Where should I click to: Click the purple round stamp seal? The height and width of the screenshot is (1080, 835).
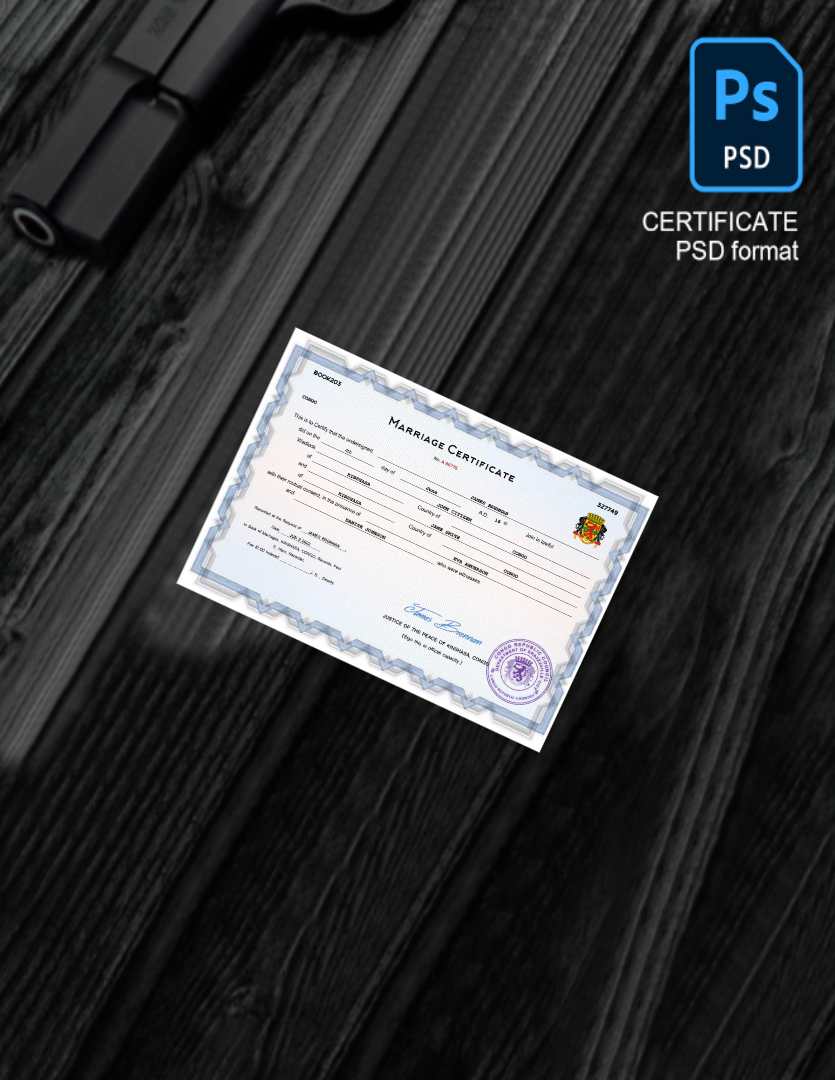520,672
